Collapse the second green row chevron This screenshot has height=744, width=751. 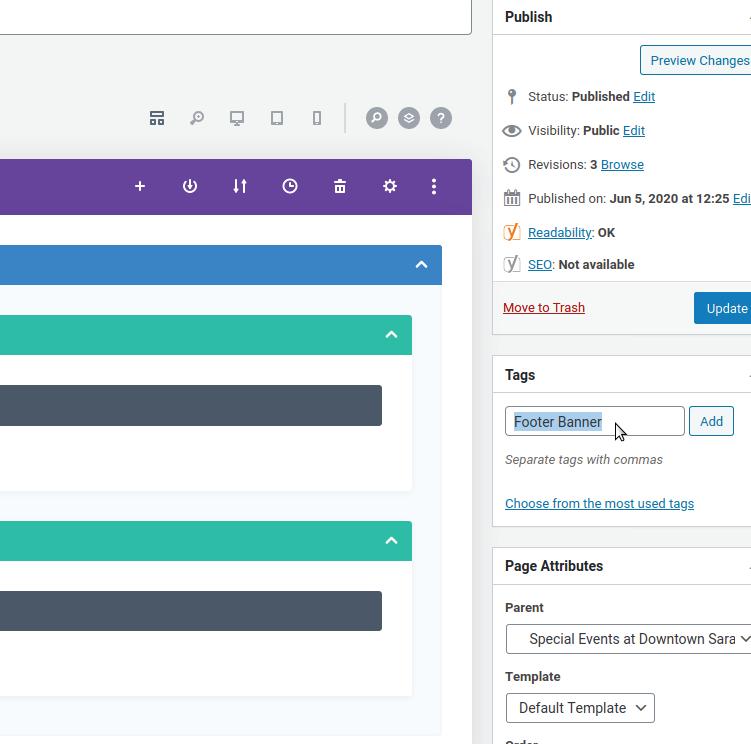pyautogui.click(x=391, y=540)
